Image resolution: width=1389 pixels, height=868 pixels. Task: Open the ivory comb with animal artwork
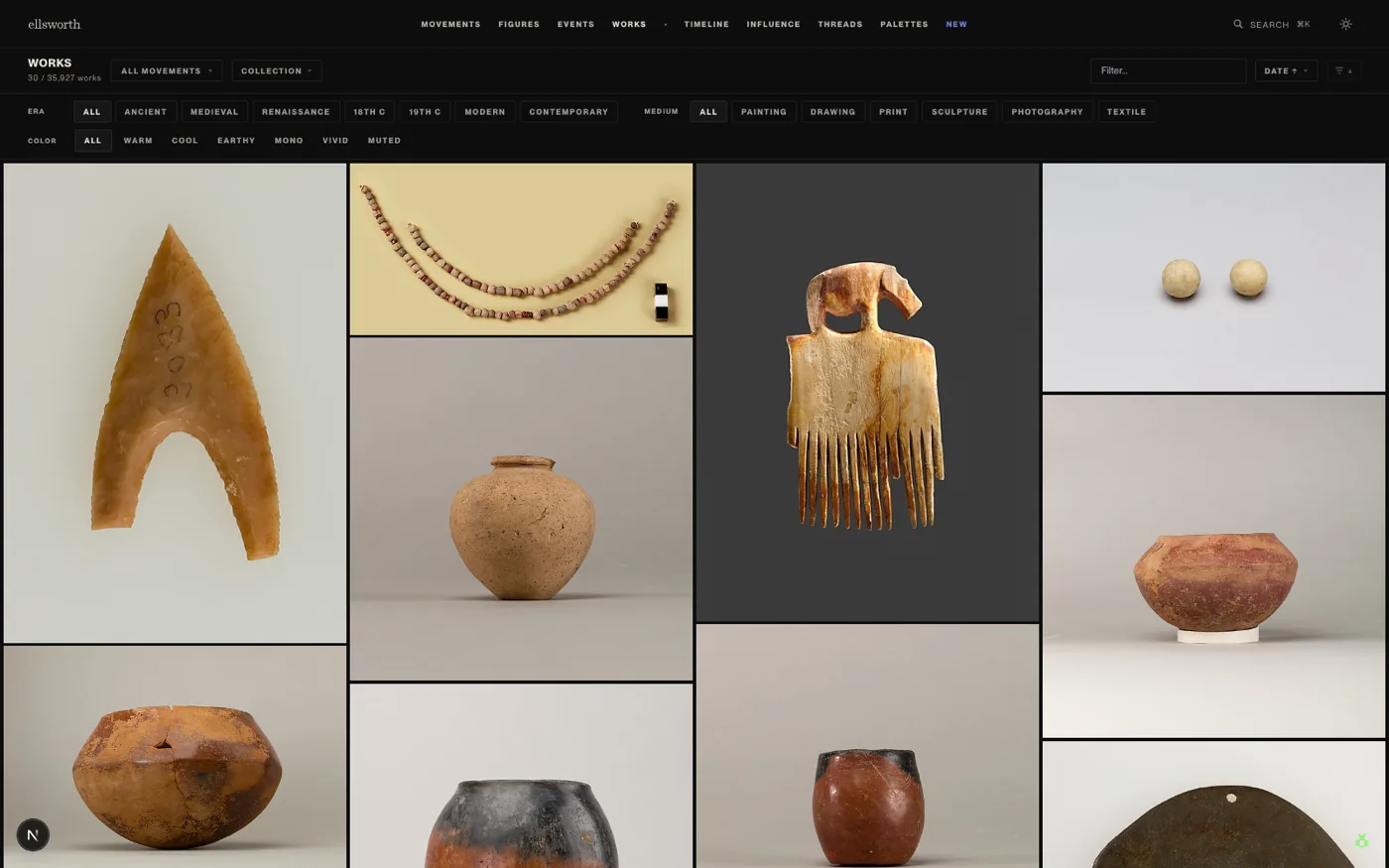pyautogui.click(x=867, y=392)
